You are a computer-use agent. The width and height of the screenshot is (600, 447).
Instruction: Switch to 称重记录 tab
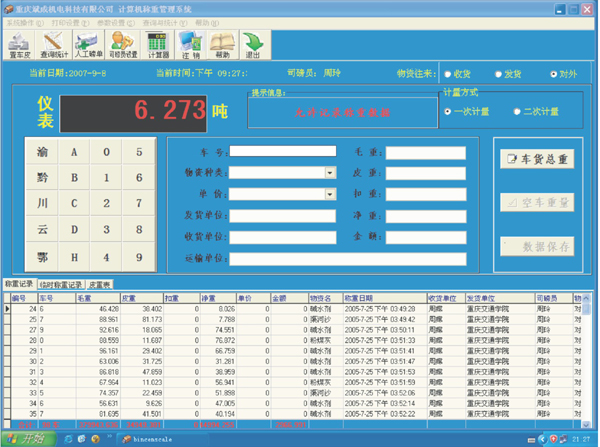(19, 284)
